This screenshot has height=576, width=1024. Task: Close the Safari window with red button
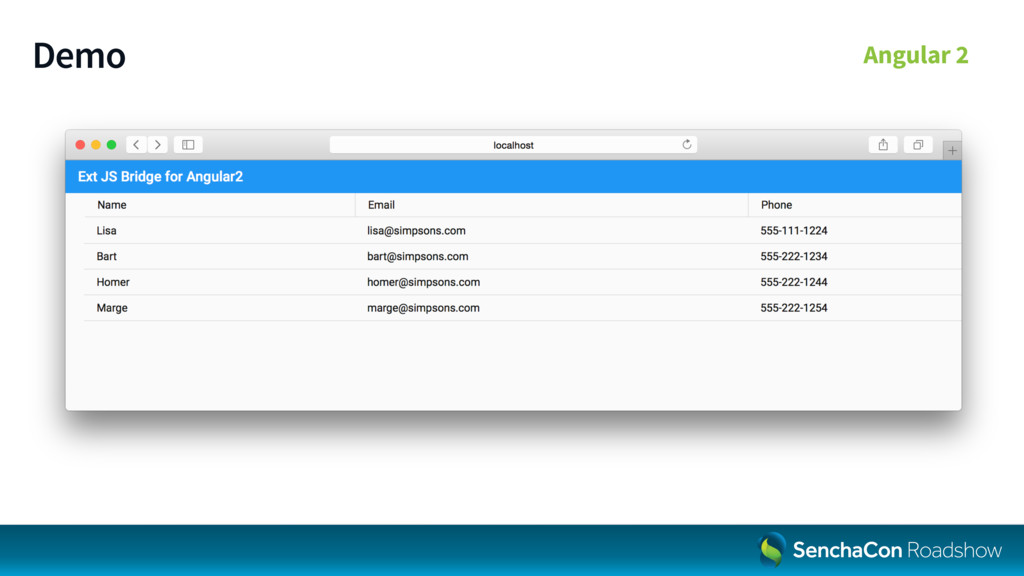click(x=80, y=144)
